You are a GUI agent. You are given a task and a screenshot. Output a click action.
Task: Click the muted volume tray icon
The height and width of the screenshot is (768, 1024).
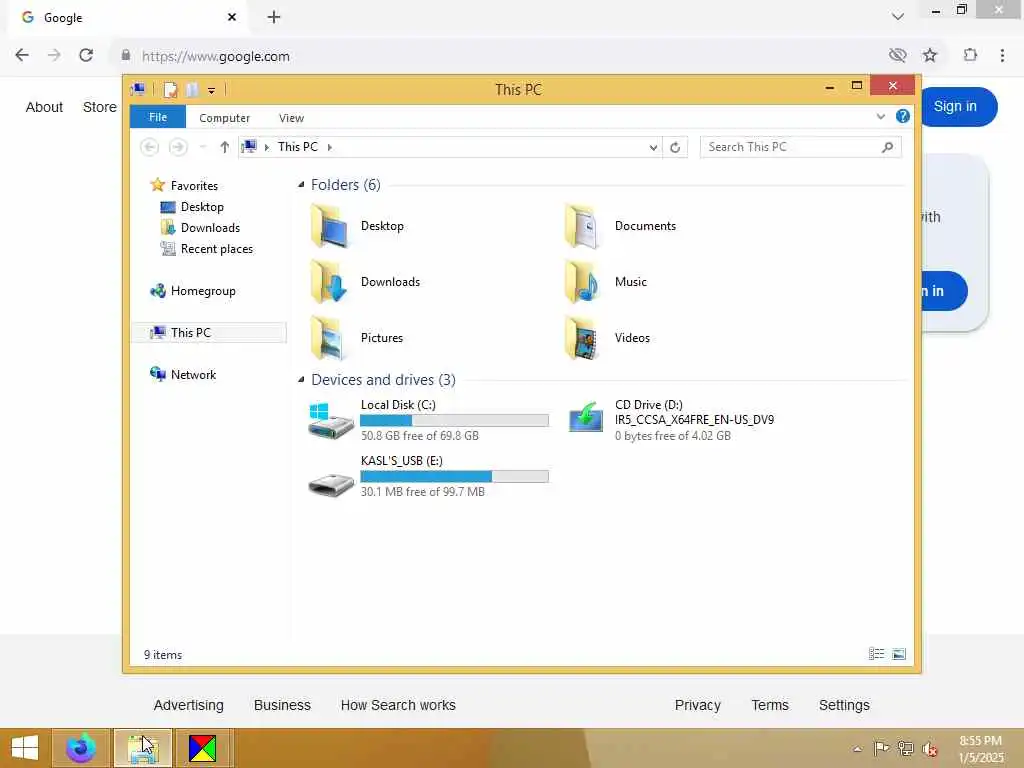click(x=929, y=749)
